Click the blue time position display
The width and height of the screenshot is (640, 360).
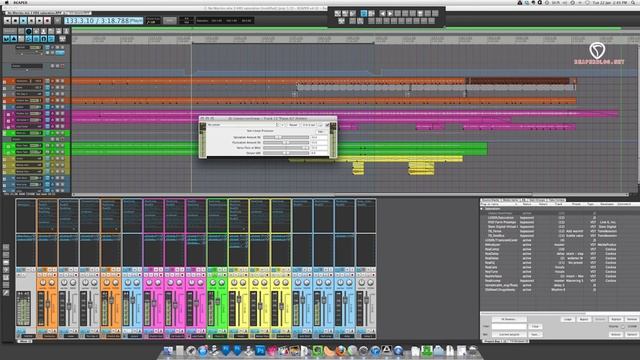(104, 20)
